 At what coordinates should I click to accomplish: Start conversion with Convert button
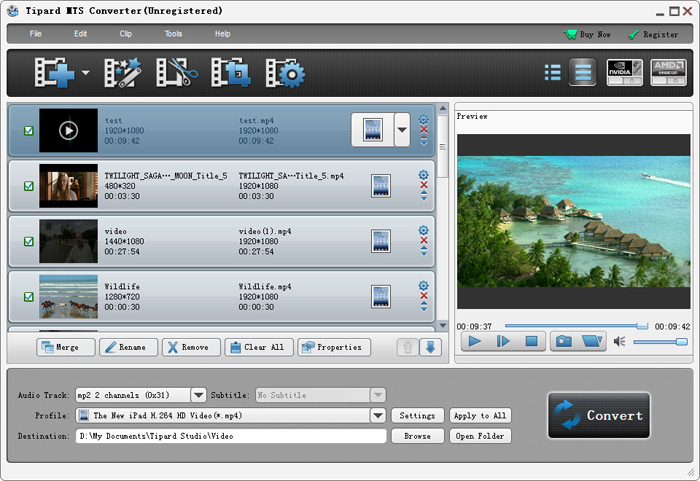point(599,415)
